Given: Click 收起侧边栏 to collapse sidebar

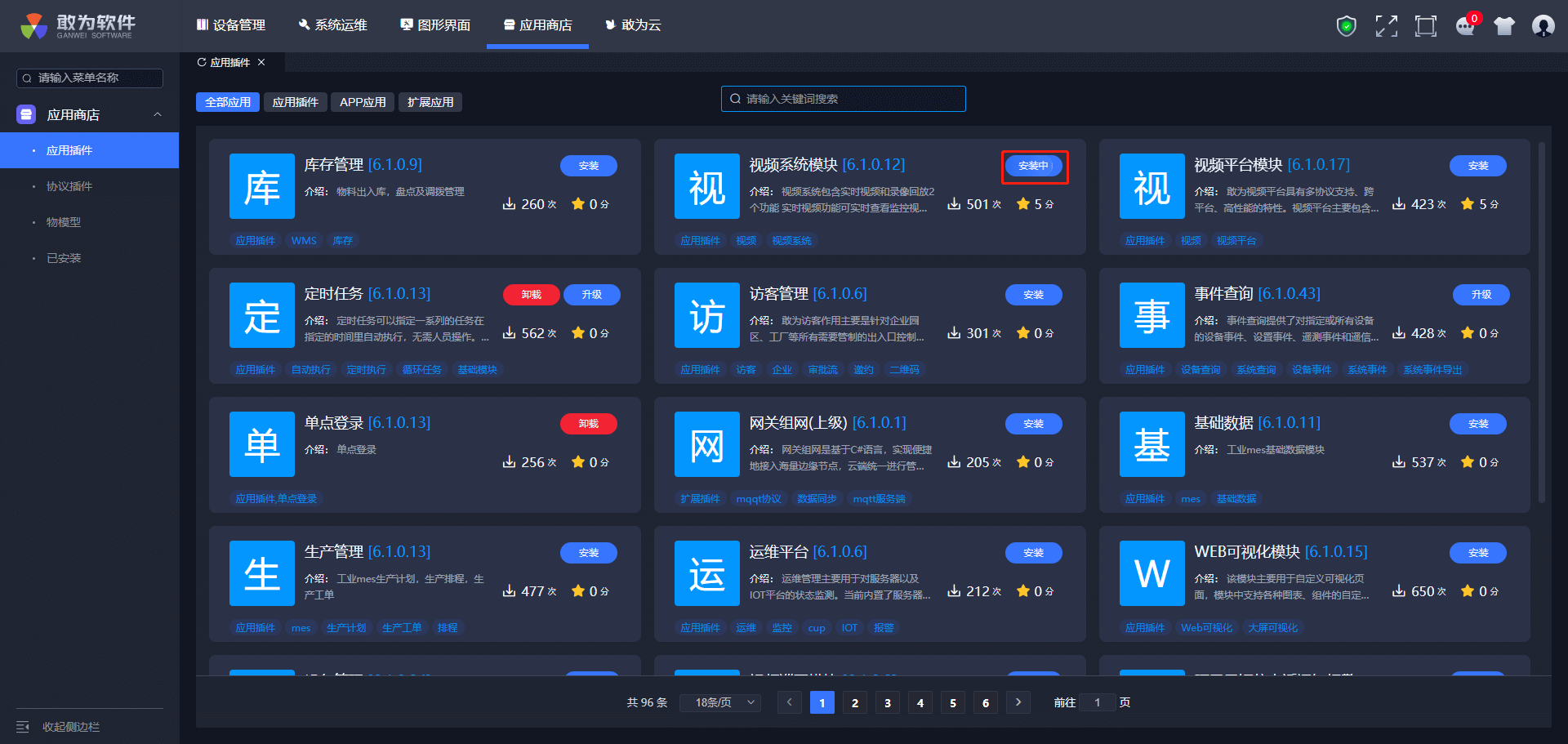Looking at the screenshot, I should (x=71, y=727).
